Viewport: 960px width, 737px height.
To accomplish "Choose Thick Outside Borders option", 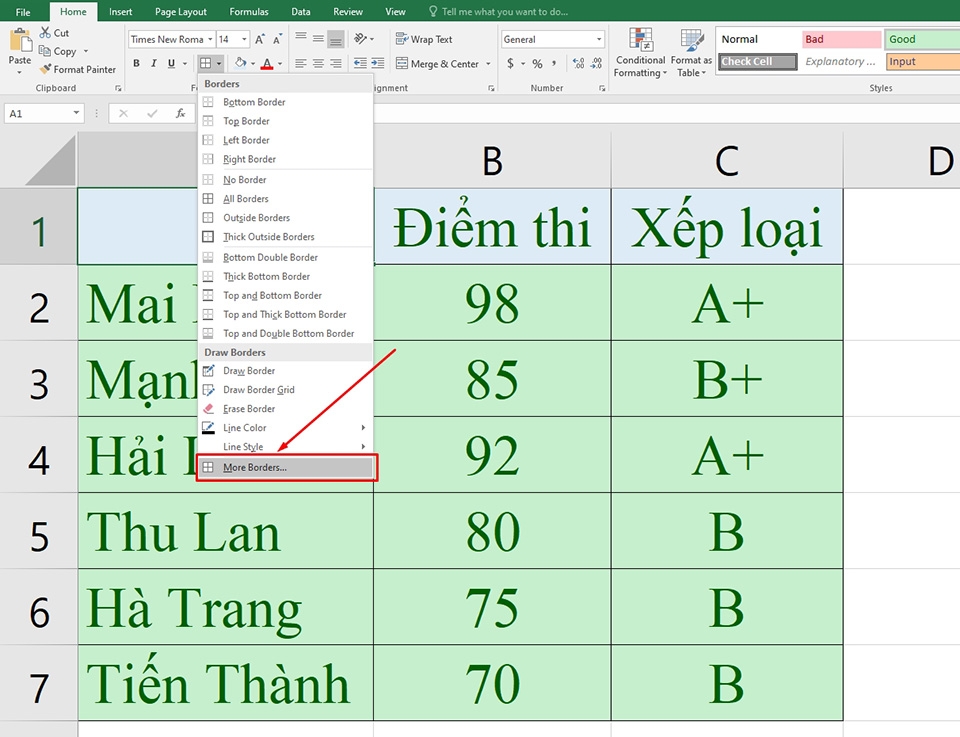I will coord(285,236).
